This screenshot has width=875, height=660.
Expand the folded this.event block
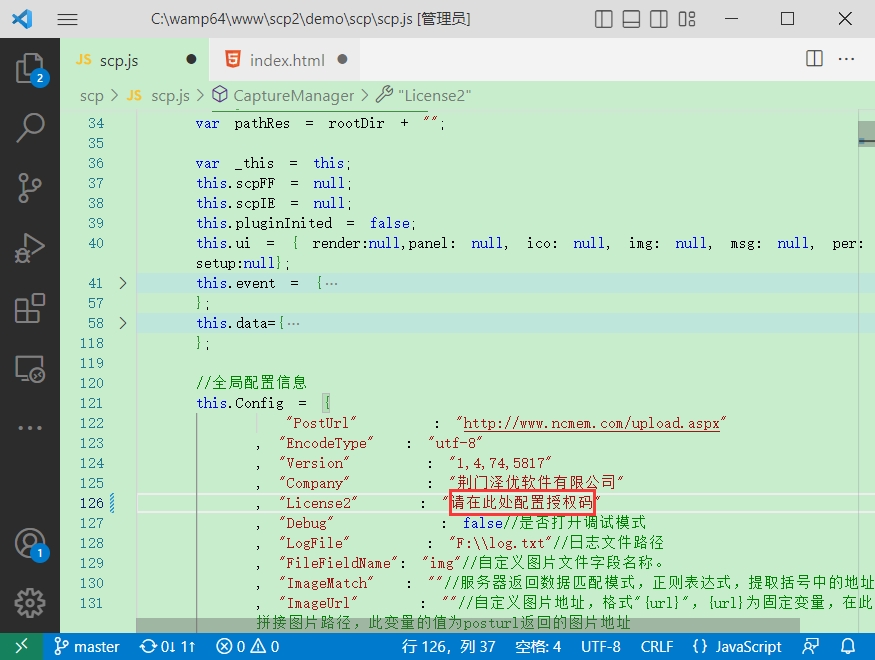click(123, 283)
